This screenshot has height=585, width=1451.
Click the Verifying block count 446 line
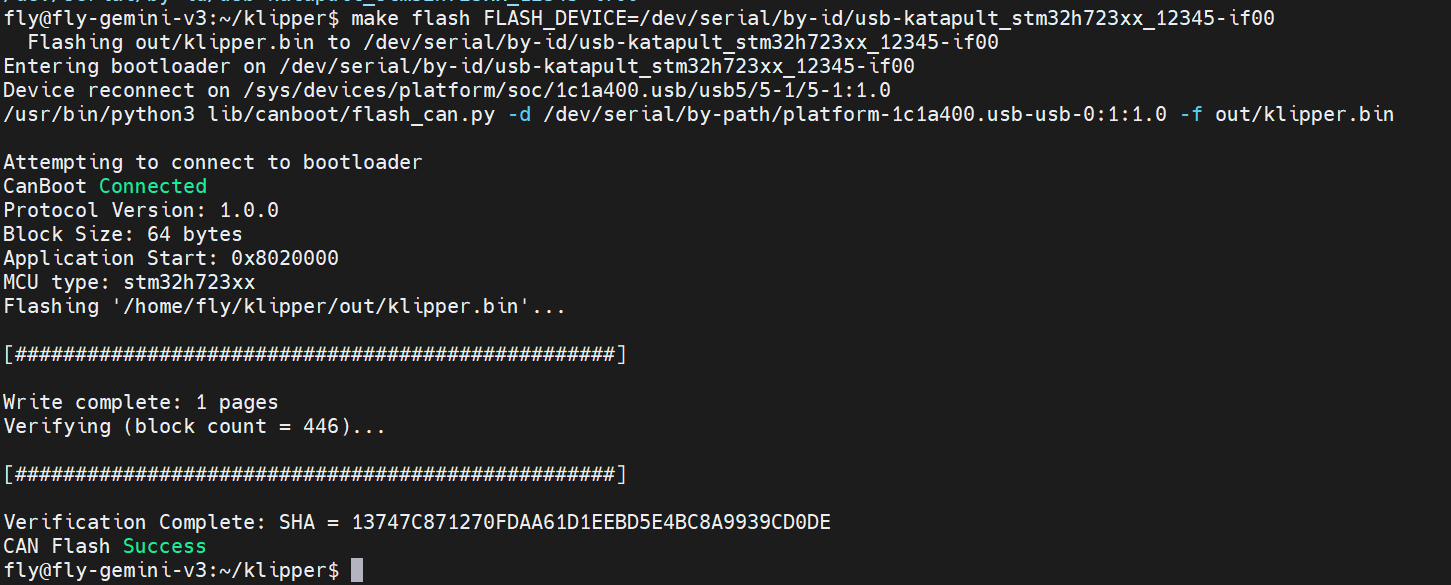pyautogui.click(x=194, y=426)
